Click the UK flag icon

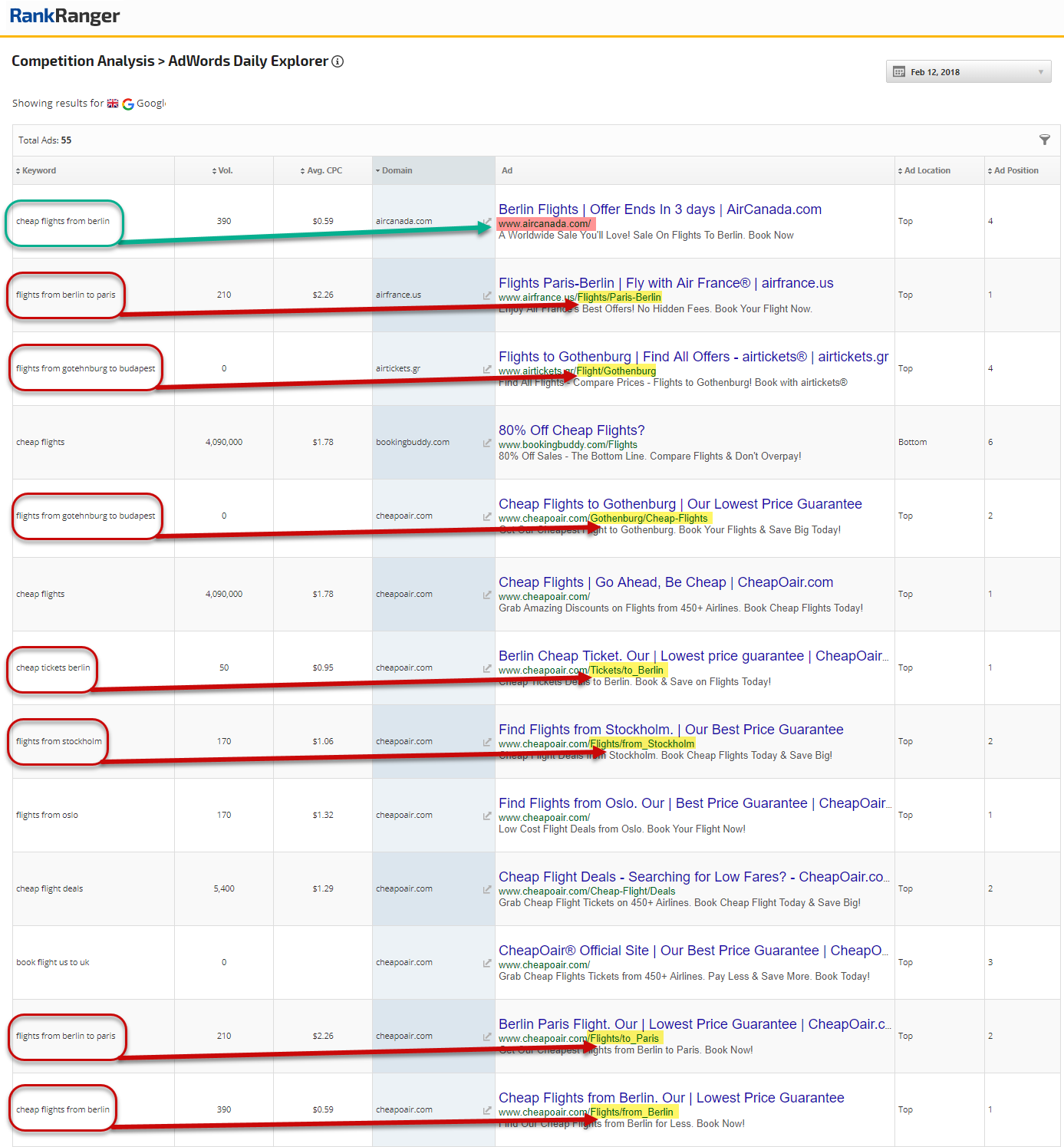pos(113,104)
